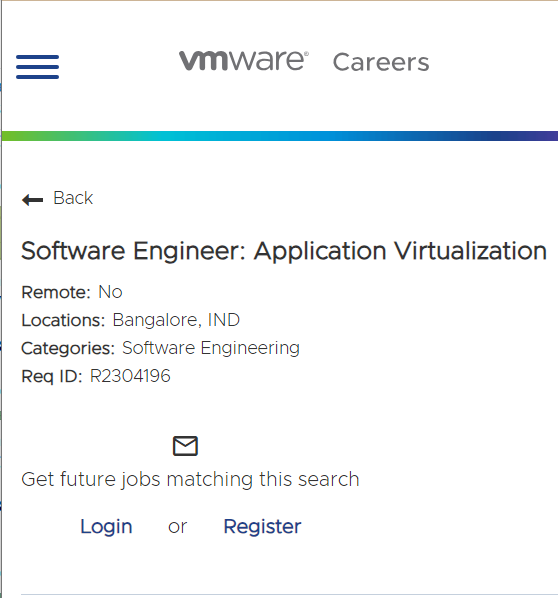Click the Categories: label
The height and width of the screenshot is (598, 558).
(x=68, y=349)
